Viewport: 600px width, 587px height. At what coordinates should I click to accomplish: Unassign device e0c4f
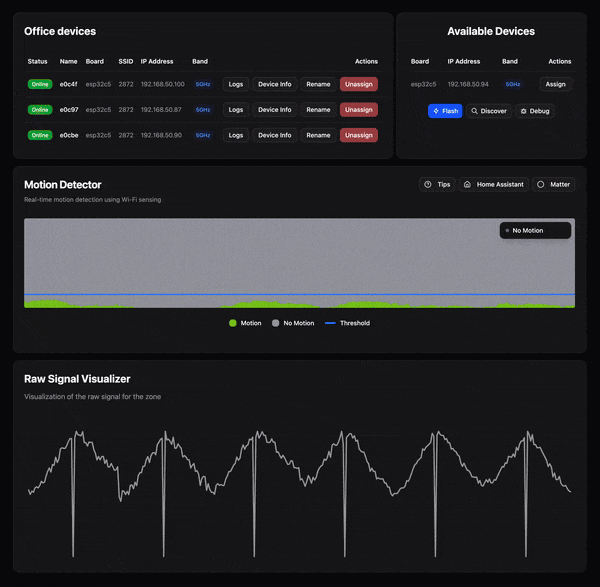pos(358,84)
